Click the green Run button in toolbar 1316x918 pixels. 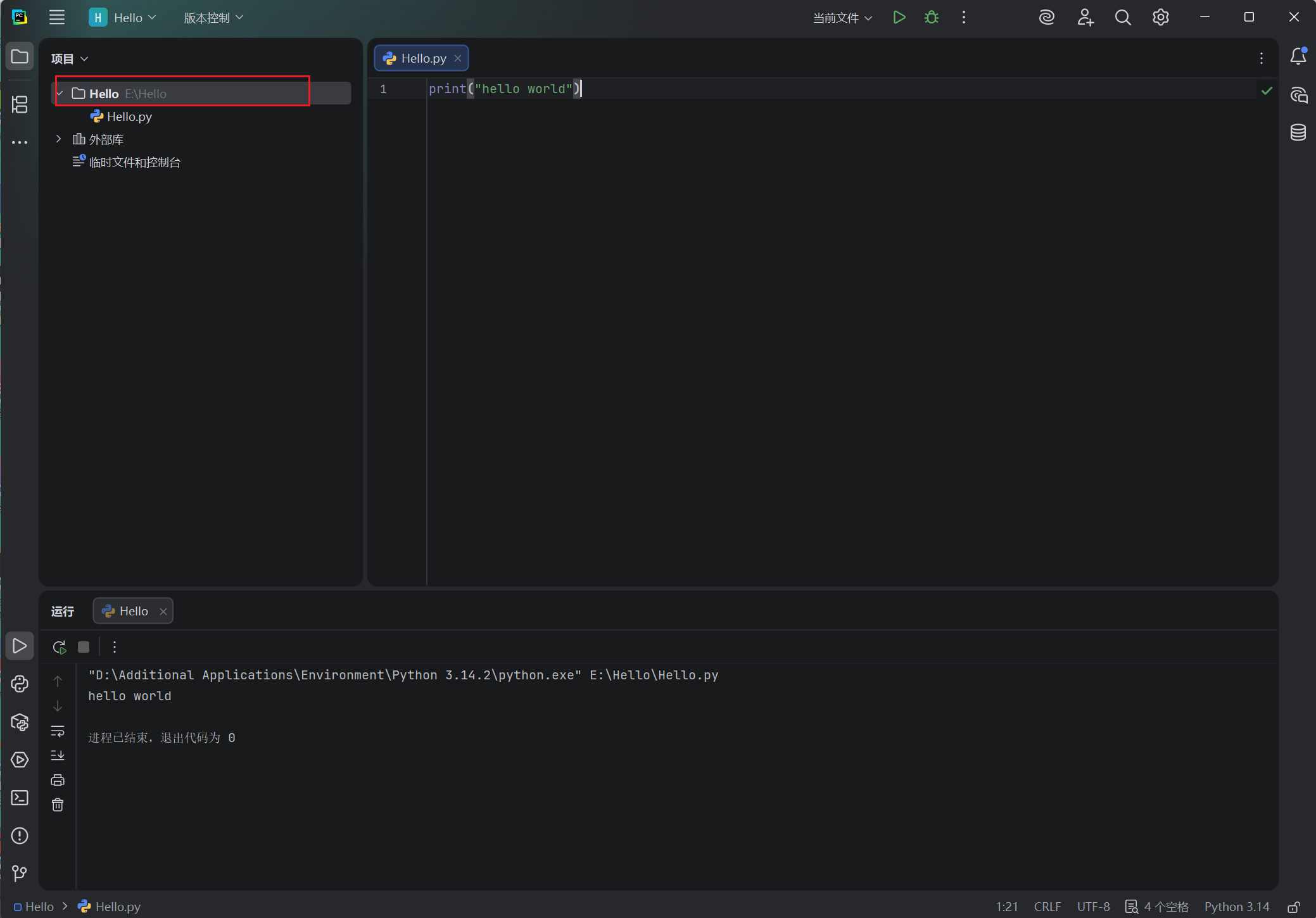click(x=899, y=18)
